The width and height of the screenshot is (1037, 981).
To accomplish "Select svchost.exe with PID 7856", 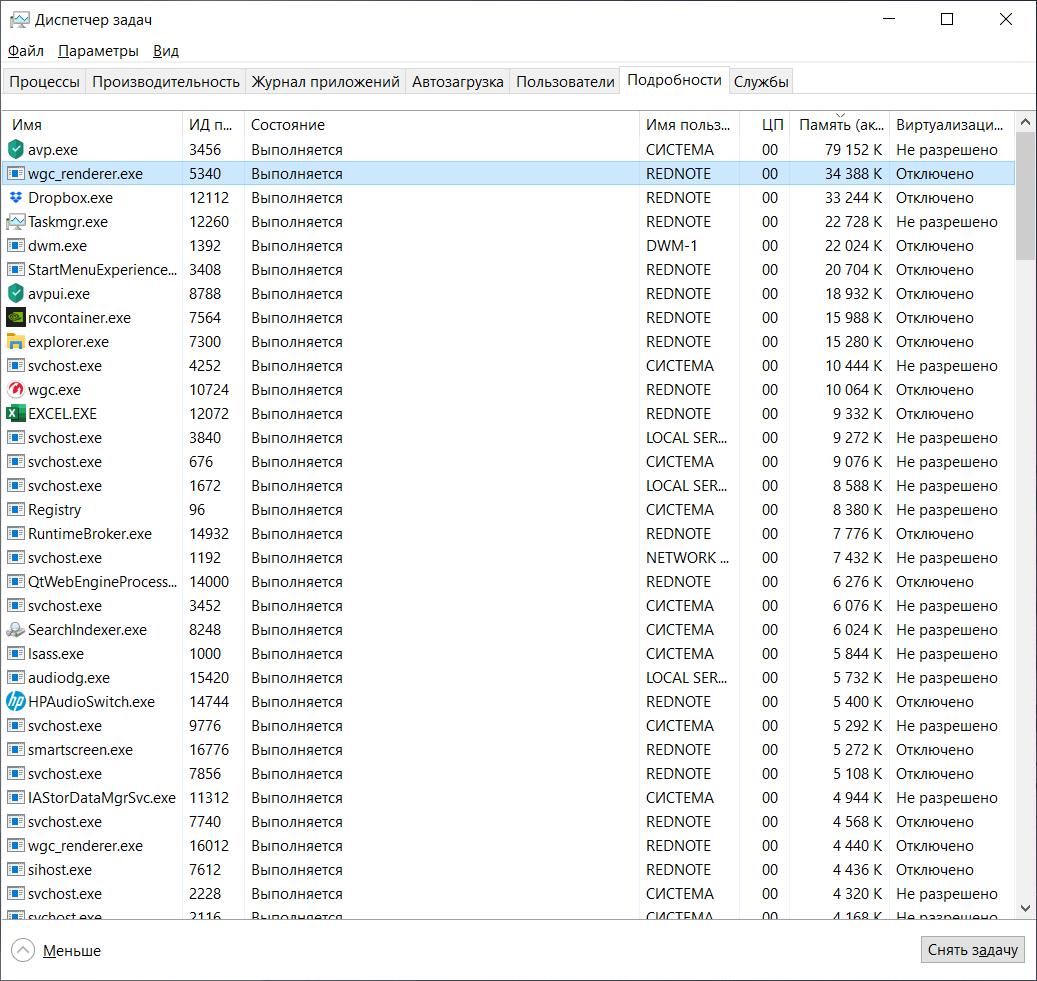I will [509, 774].
